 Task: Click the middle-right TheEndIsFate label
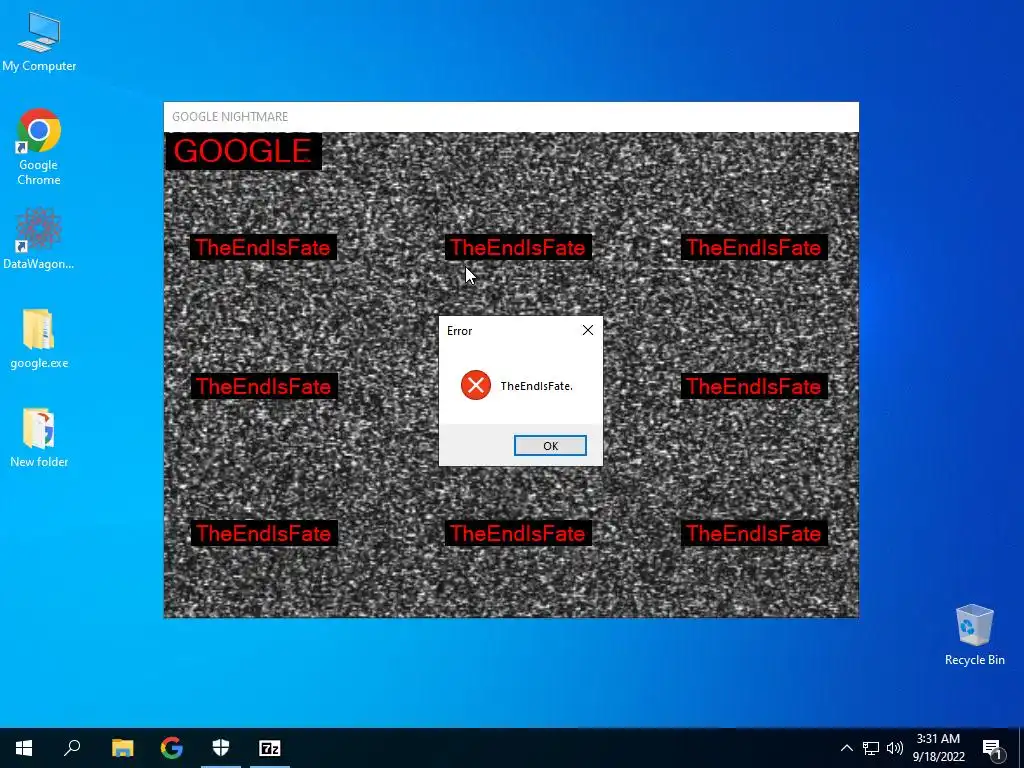pos(754,386)
